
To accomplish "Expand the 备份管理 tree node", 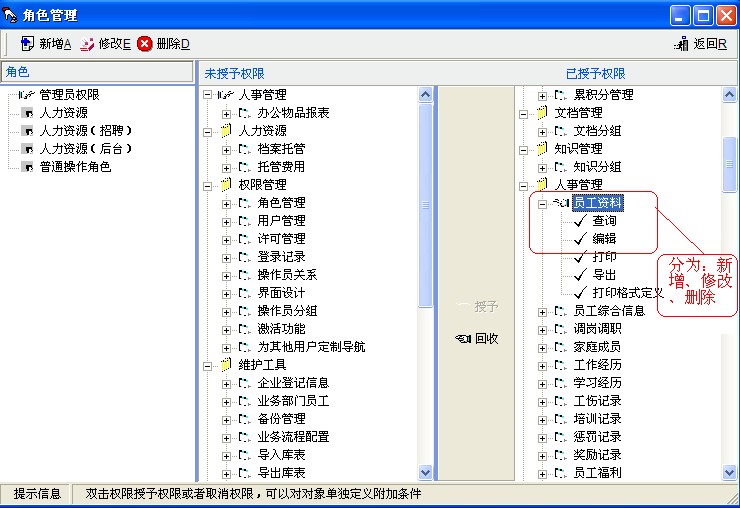I will click(x=227, y=419).
